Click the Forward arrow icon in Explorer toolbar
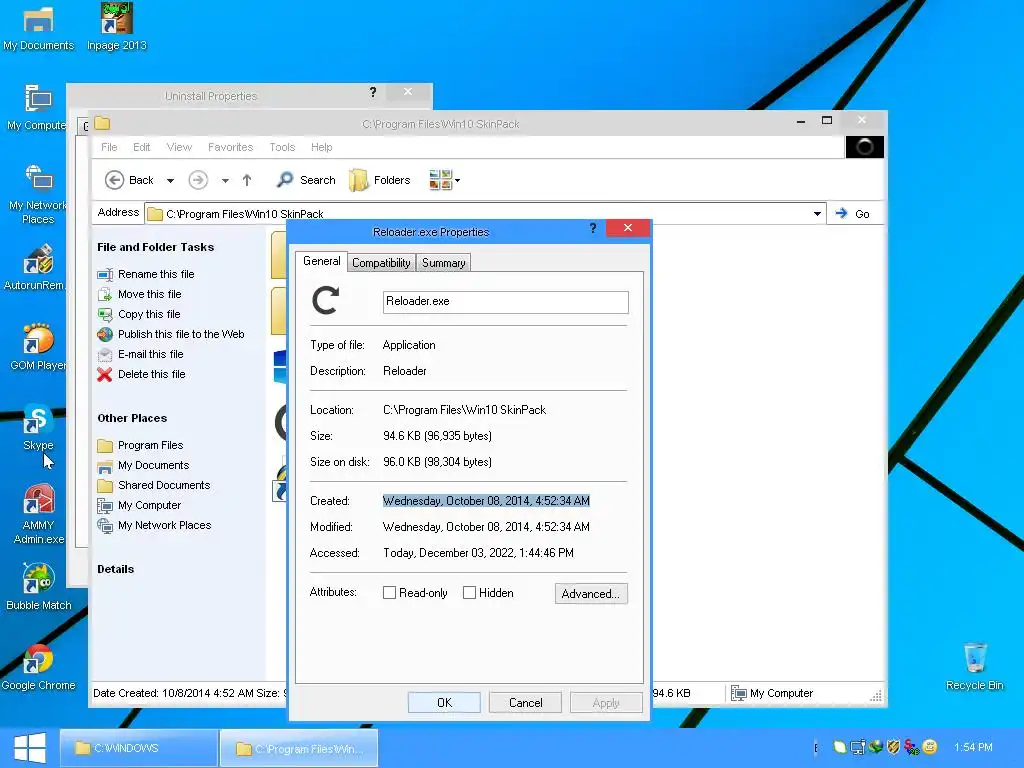Screen dimensions: 1024x768 click(x=199, y=180)
